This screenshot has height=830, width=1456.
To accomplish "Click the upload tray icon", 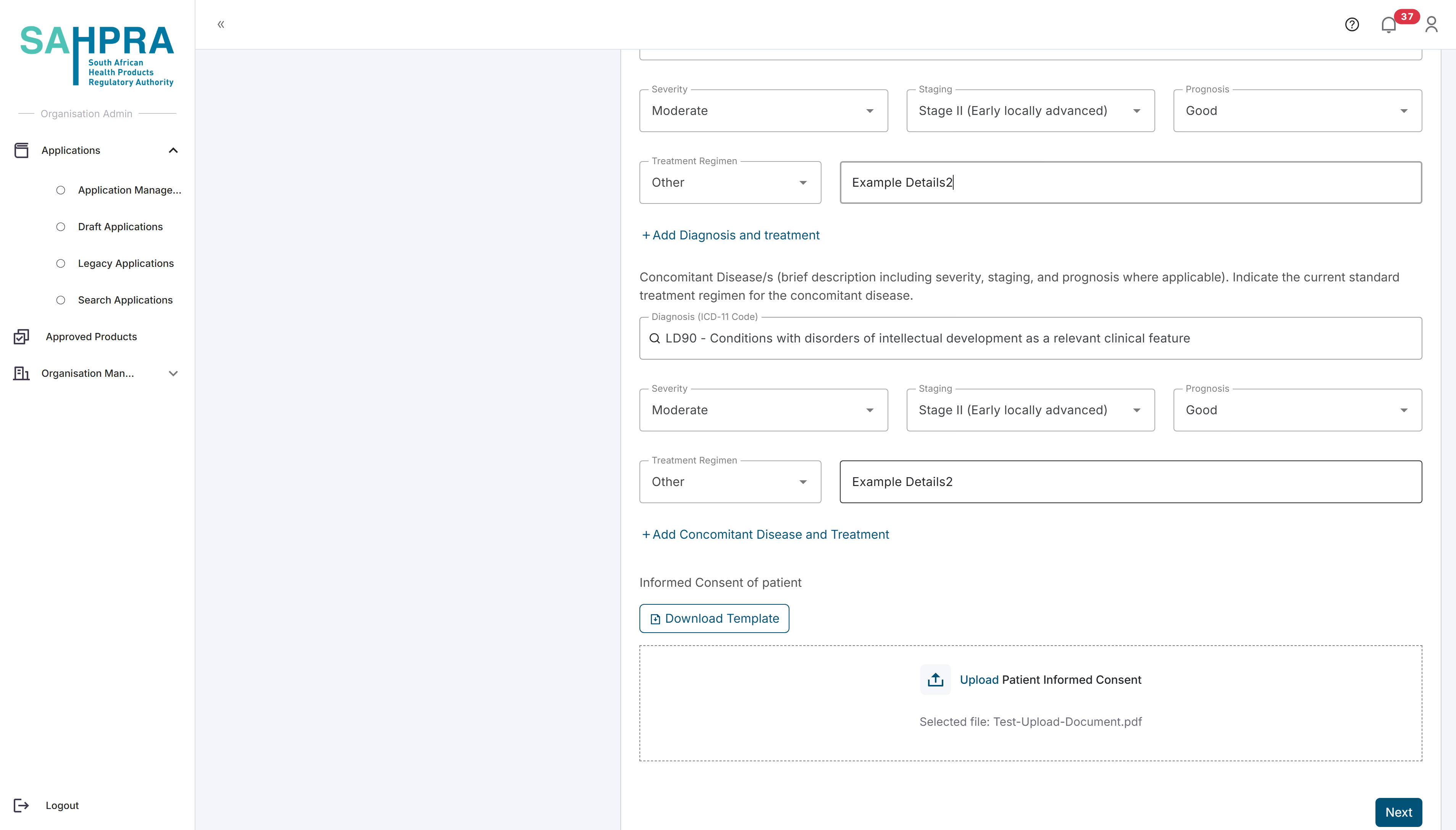I will tap(935, 680).
